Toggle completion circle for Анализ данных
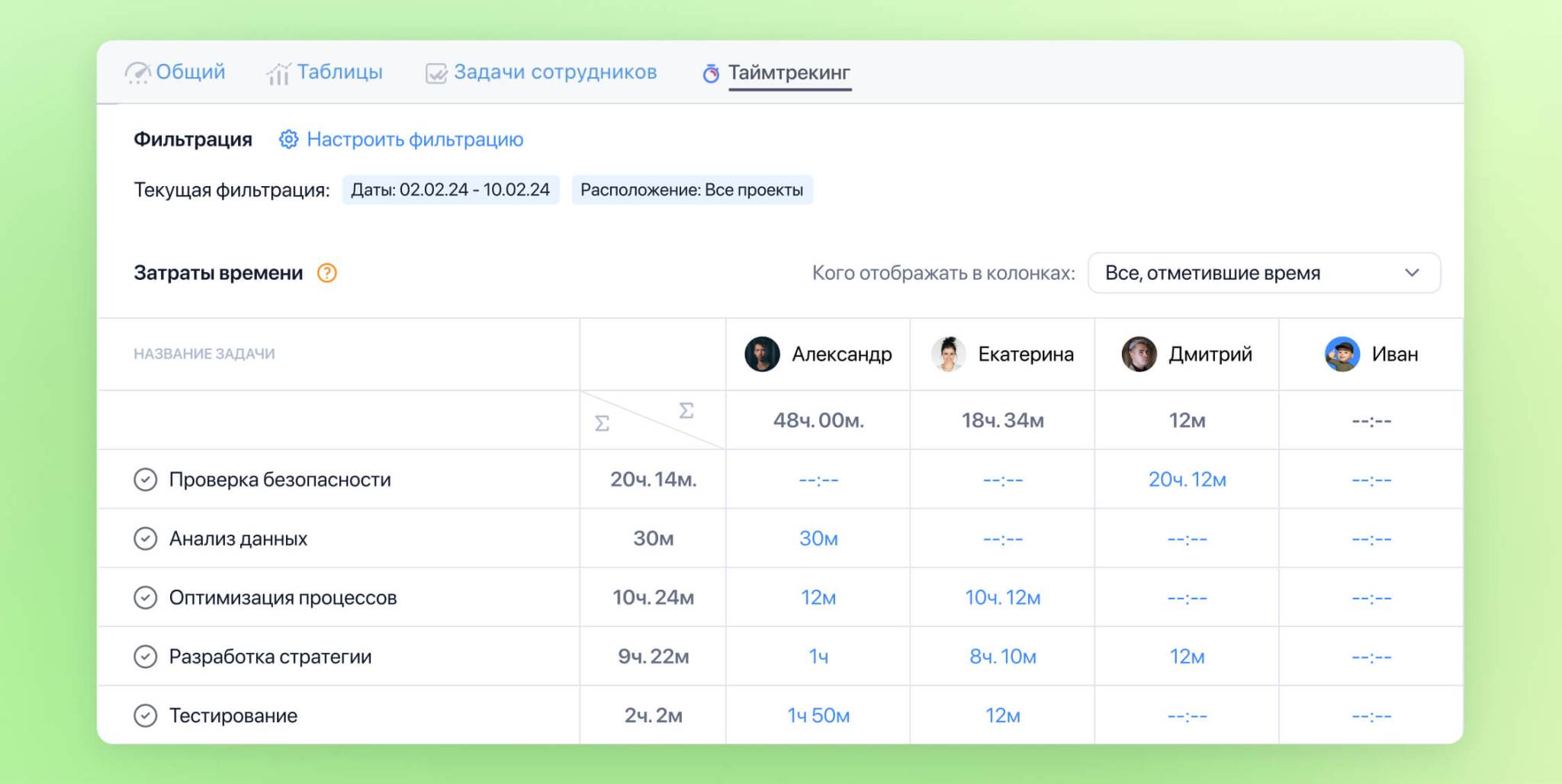The height and width of the screenshot is (784, 1562). tap(146, 538)
